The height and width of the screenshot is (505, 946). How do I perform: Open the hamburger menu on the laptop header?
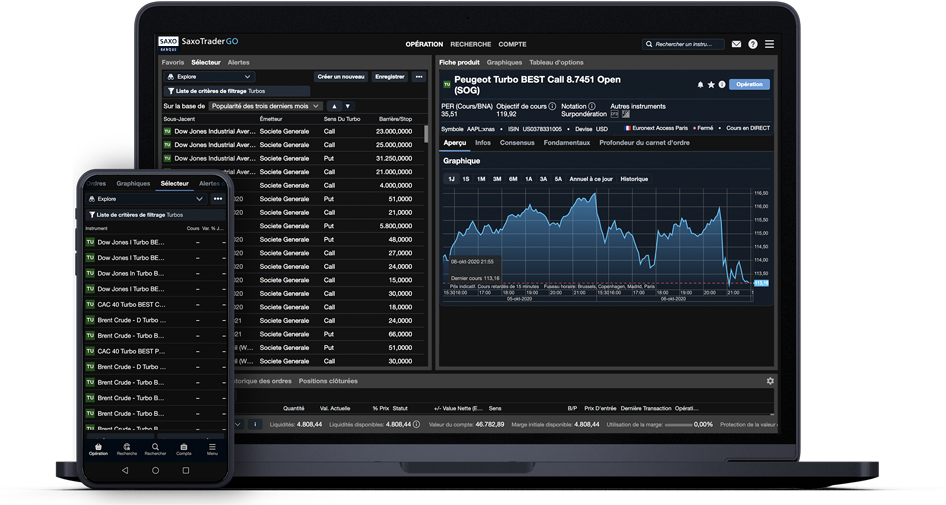769,44
